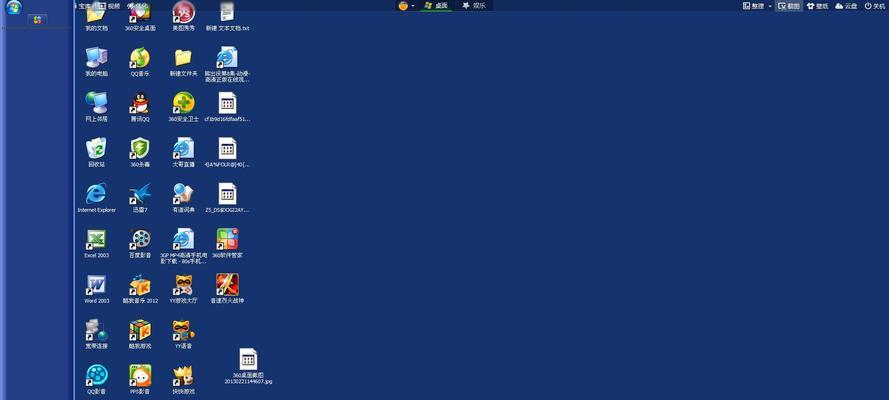The height and width of the screenshot is (400, 889).
Task: Expand the arrow next to 整理
Action: coord(770,6)
